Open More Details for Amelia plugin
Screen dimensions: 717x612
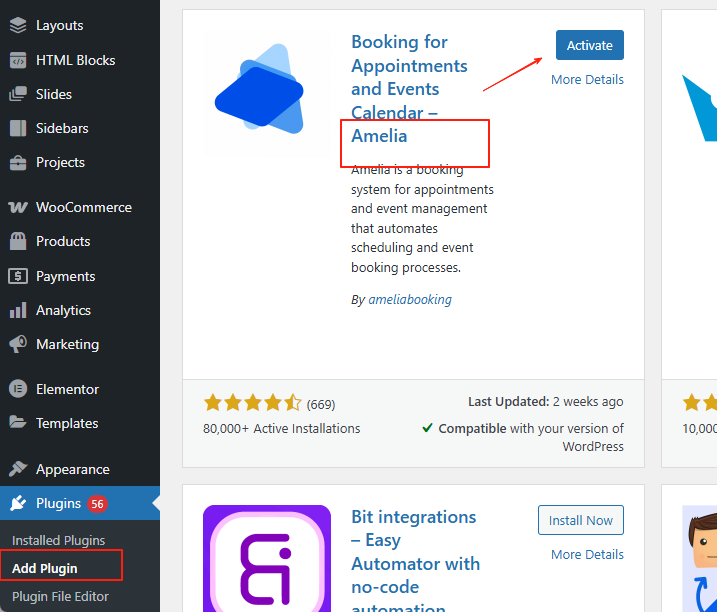(x=587, y=79)
